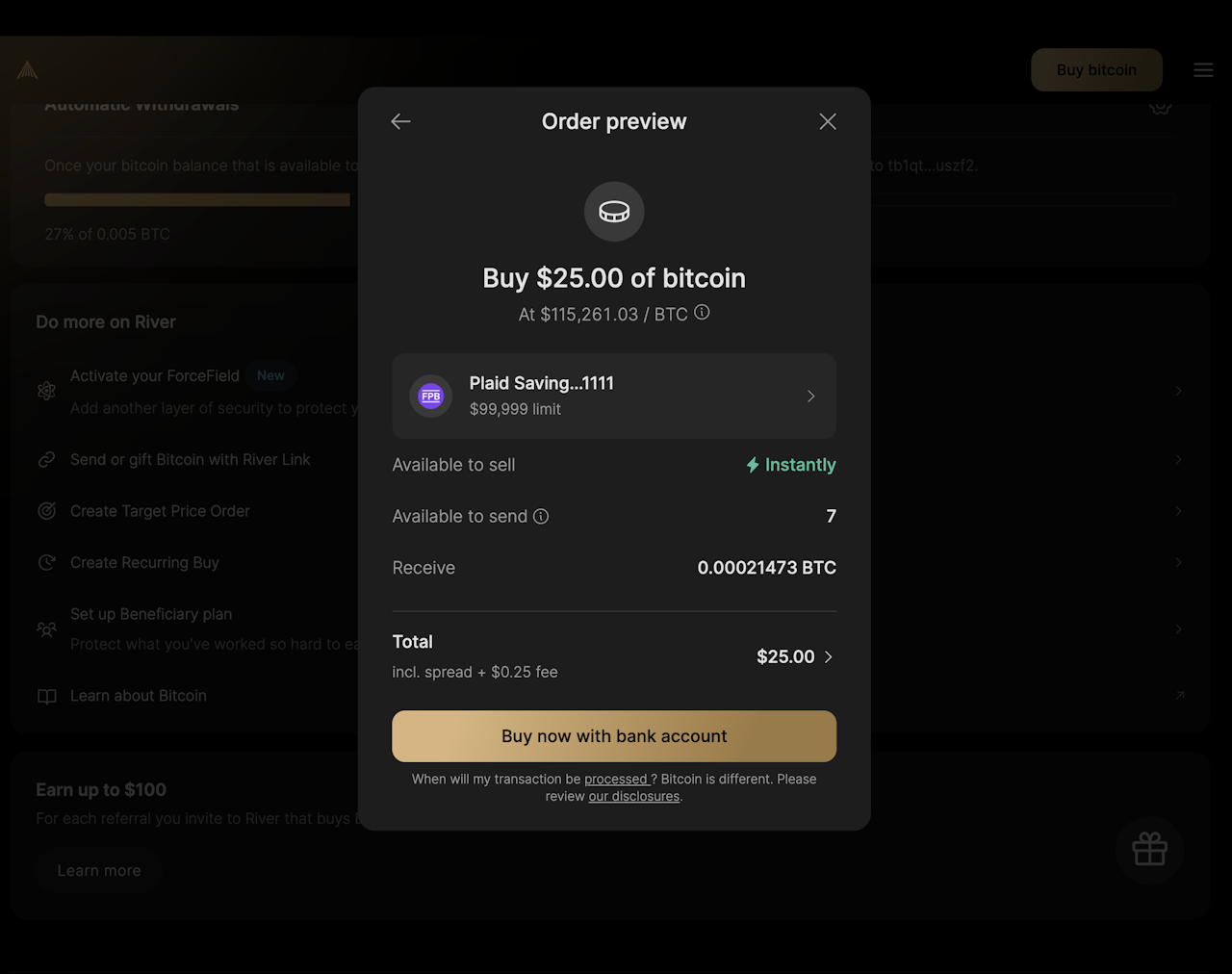
Task: Click the automatic withdrawal progress bar
Action: coord(197,200)
